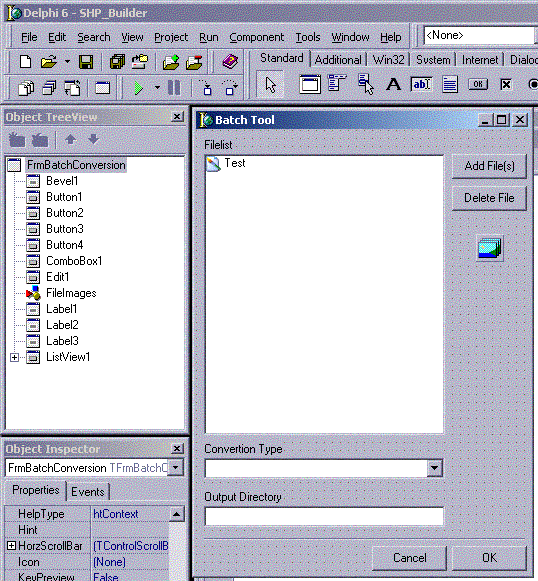Select the Memo palette component
This screenshot has height=581, width=538.
click(450, 84)
